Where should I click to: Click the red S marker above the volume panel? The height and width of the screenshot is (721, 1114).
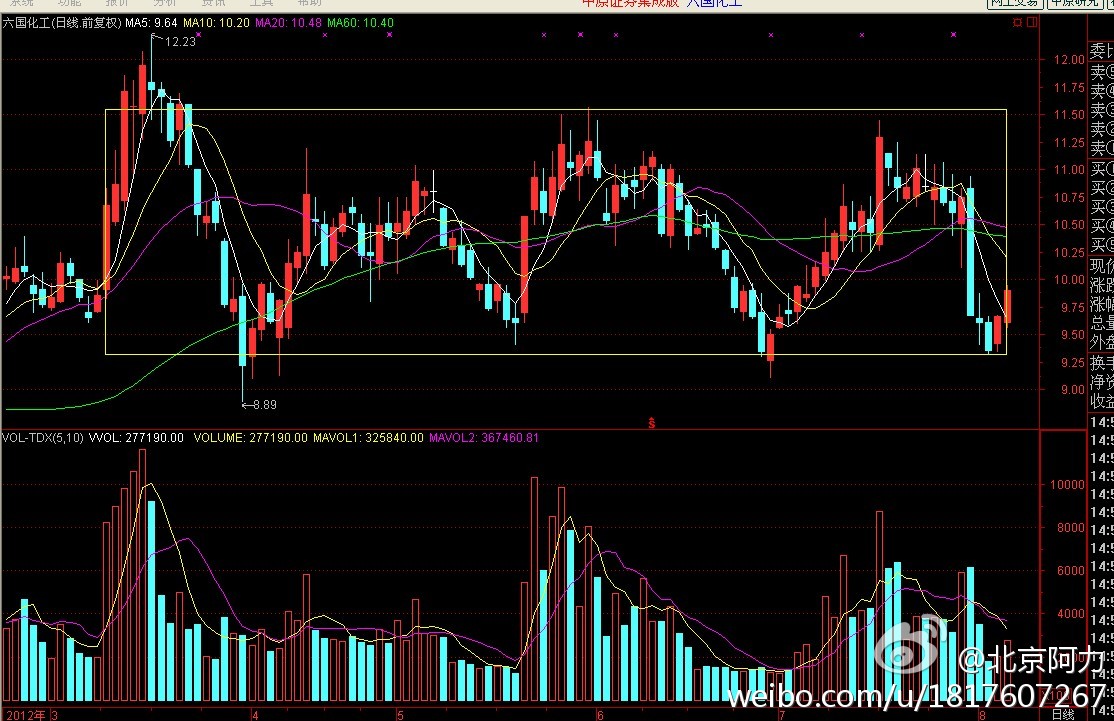[652, 424]
